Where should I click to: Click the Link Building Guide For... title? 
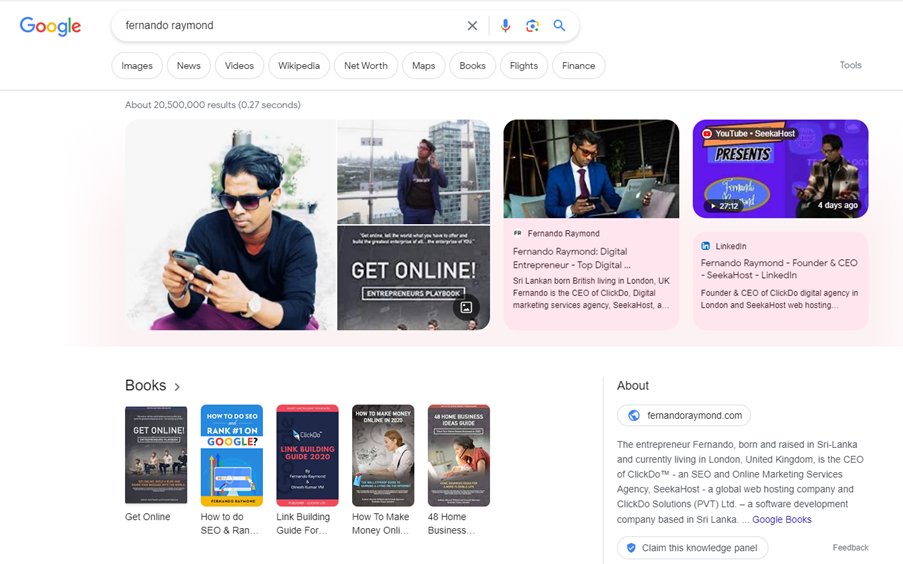303,524
